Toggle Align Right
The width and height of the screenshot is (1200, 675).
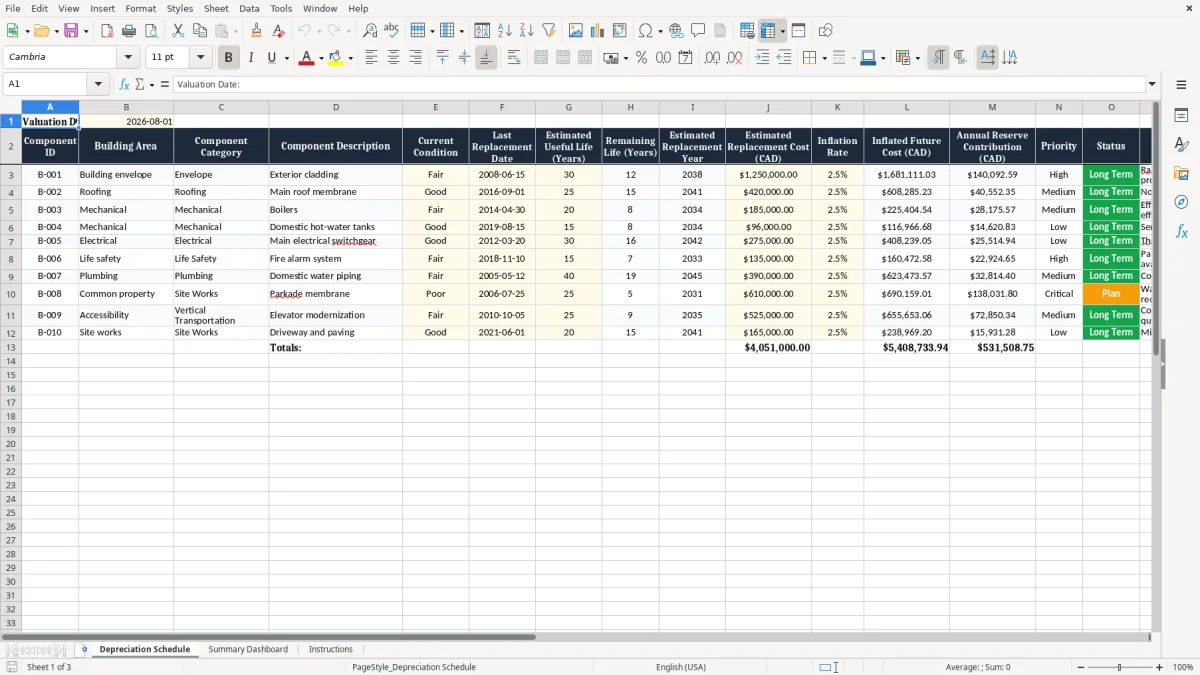[415, 58]
